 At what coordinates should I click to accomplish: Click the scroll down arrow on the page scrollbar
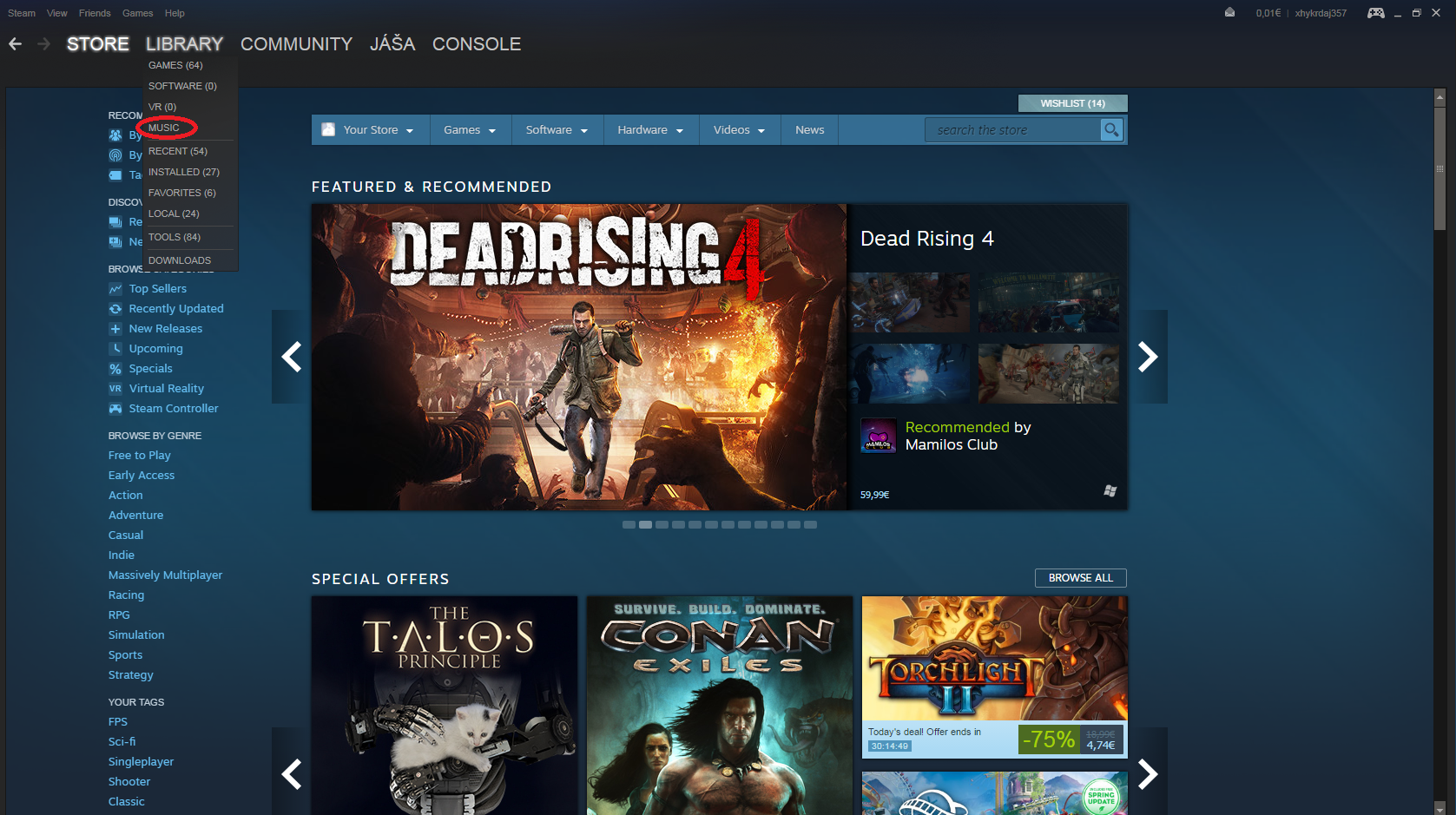[x=1440, y=809]
